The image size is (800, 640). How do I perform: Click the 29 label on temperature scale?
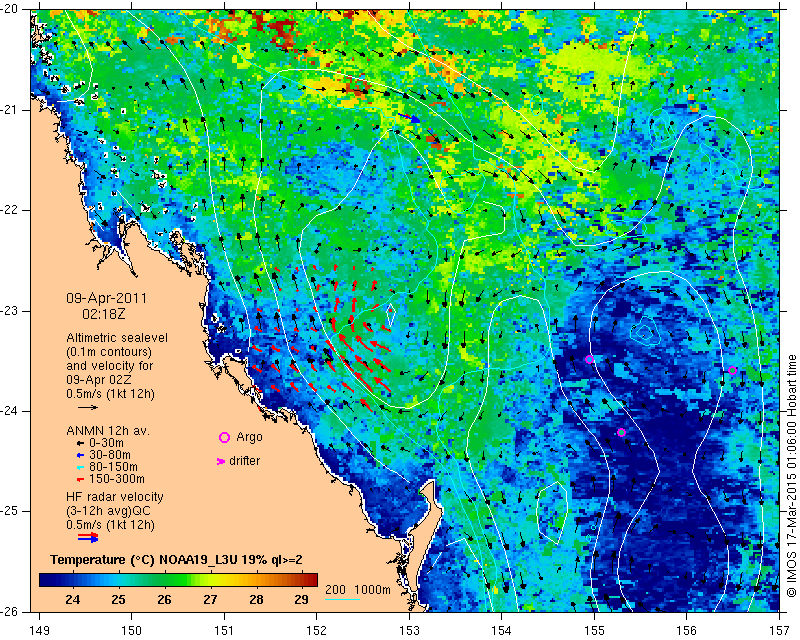(x=302, y=600)
